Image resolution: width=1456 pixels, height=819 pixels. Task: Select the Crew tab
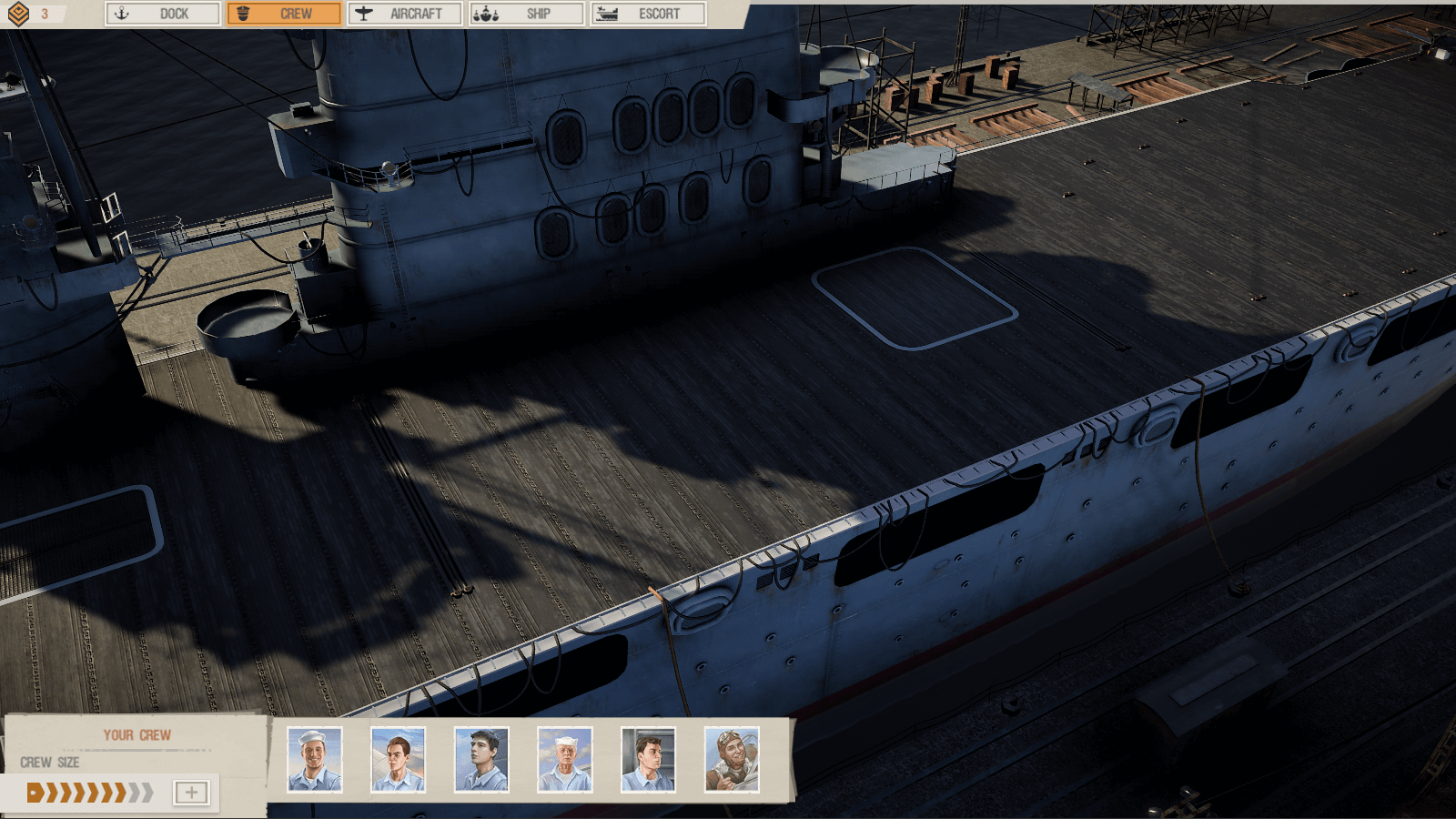[x=284, y=14]
